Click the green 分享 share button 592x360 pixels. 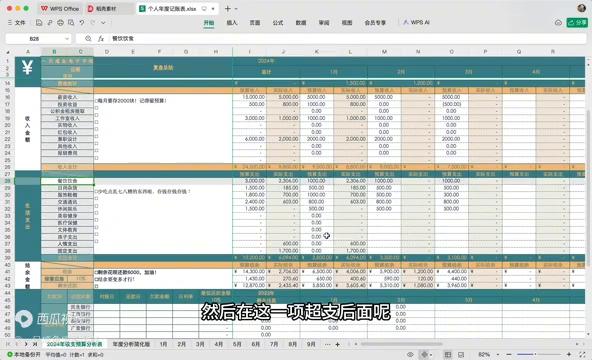point(577,23)
